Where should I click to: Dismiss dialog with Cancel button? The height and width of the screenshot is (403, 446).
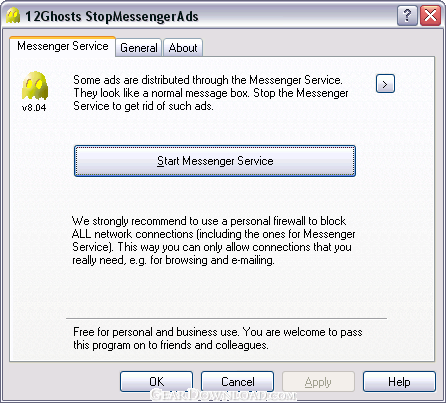238,382
